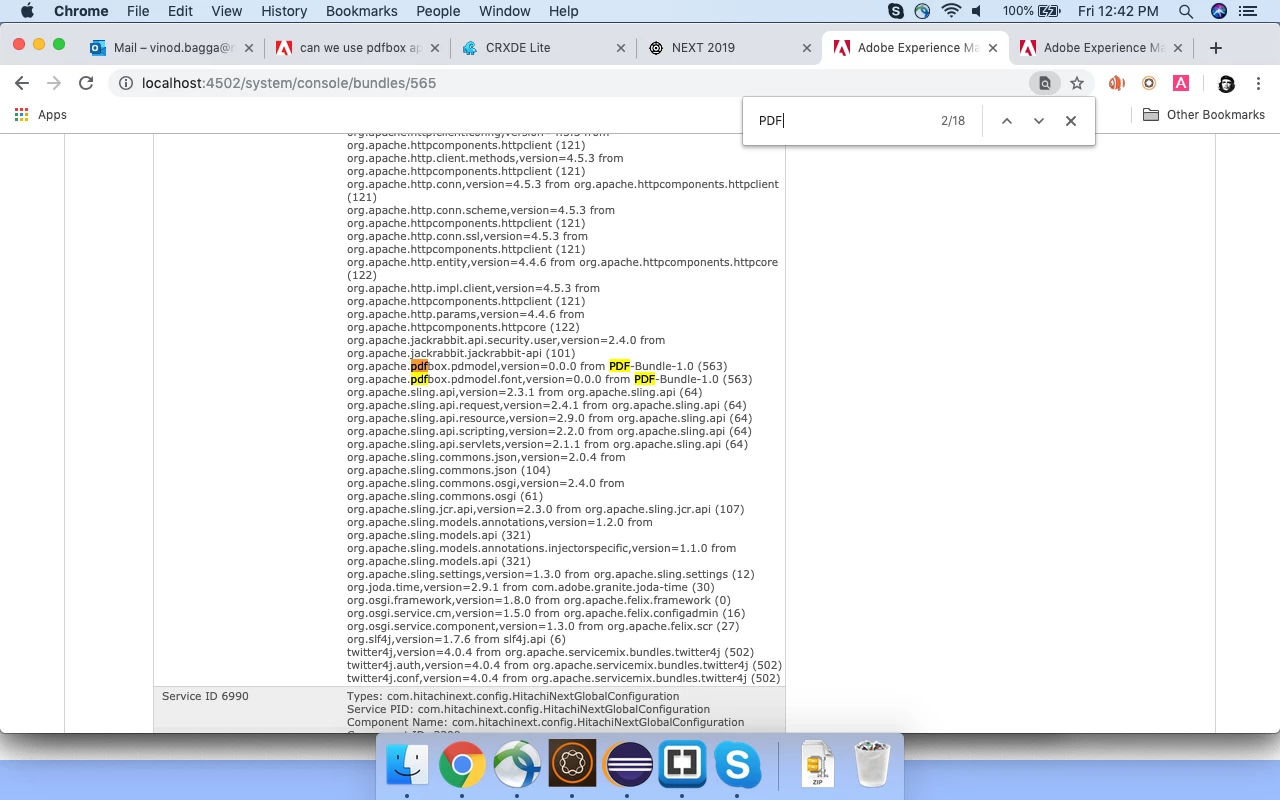The image size is (1280, 800).
Task: Close the CRXDE Lite tab
Action: click(621, 48)
